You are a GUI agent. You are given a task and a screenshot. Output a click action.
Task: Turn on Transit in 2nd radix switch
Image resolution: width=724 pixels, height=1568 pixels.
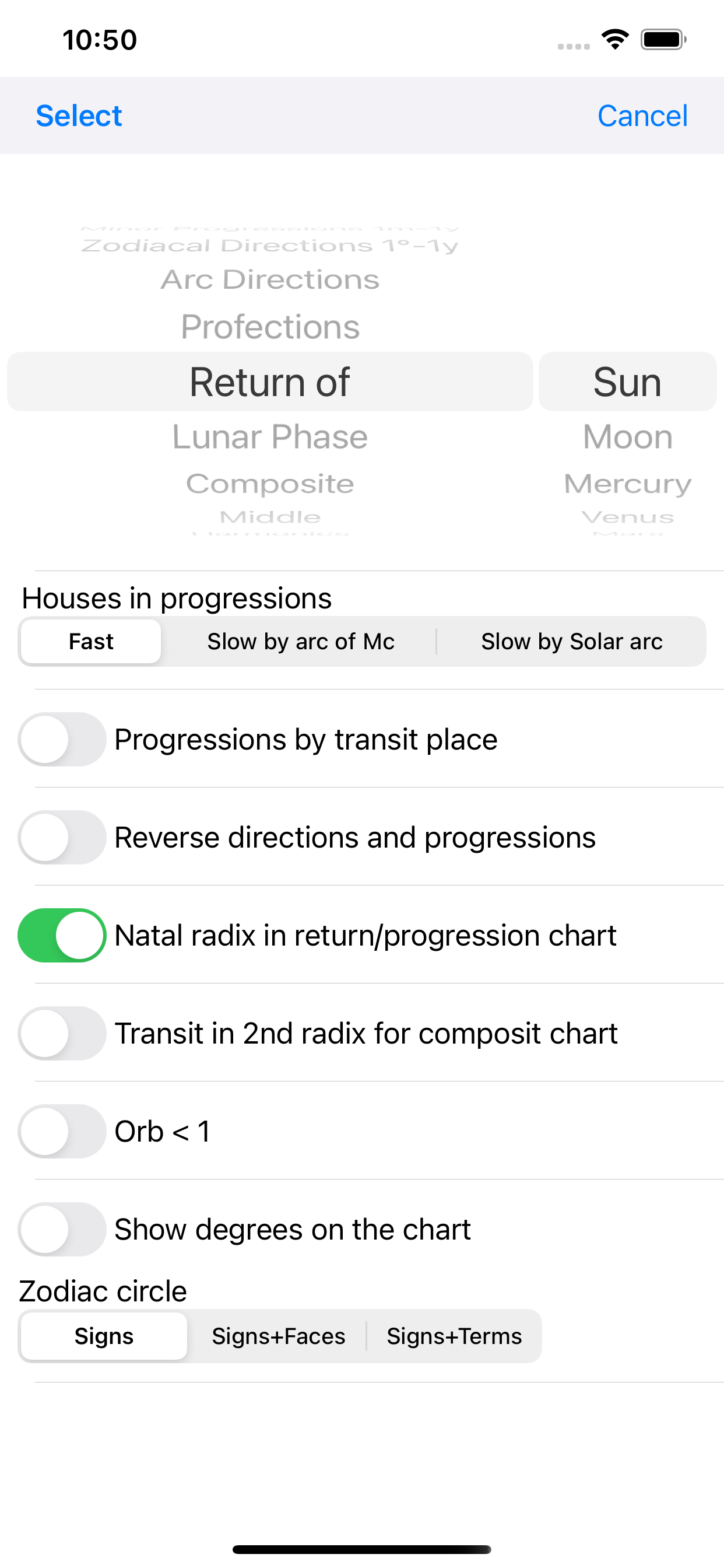coord(62,1033)
